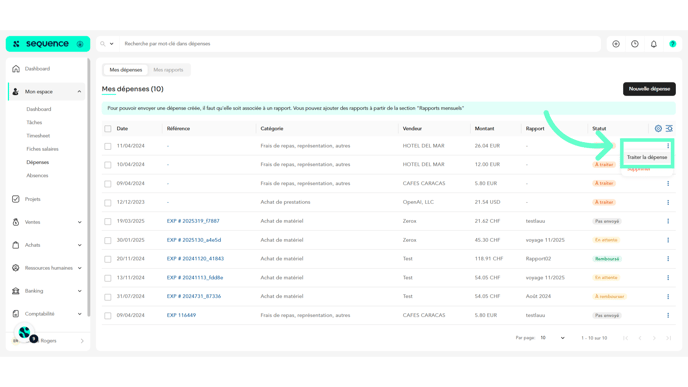The width and height of the screenshot is (688, 387).
Task: Select the Août 2024 report cell
Action: click(538, 296)
